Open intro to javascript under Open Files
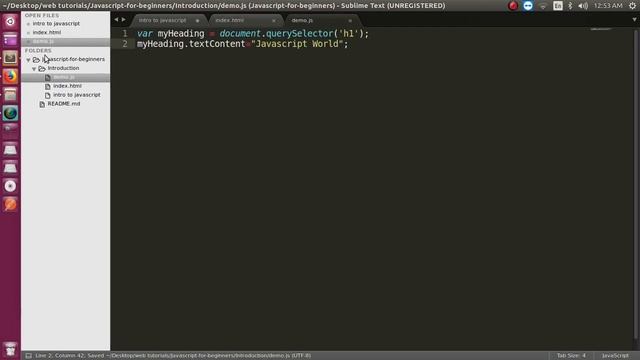This screenshot has width=640, height=360. 56,24
